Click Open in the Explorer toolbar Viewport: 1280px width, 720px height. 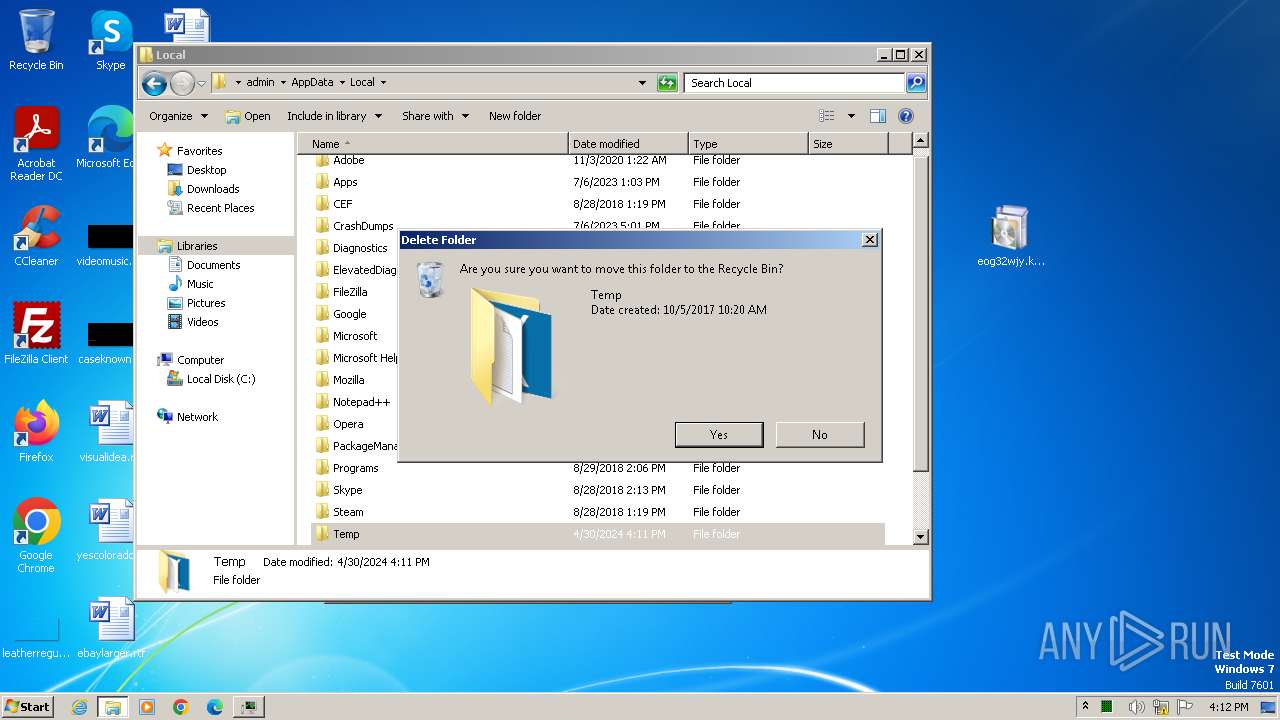[x=248, y=116]
